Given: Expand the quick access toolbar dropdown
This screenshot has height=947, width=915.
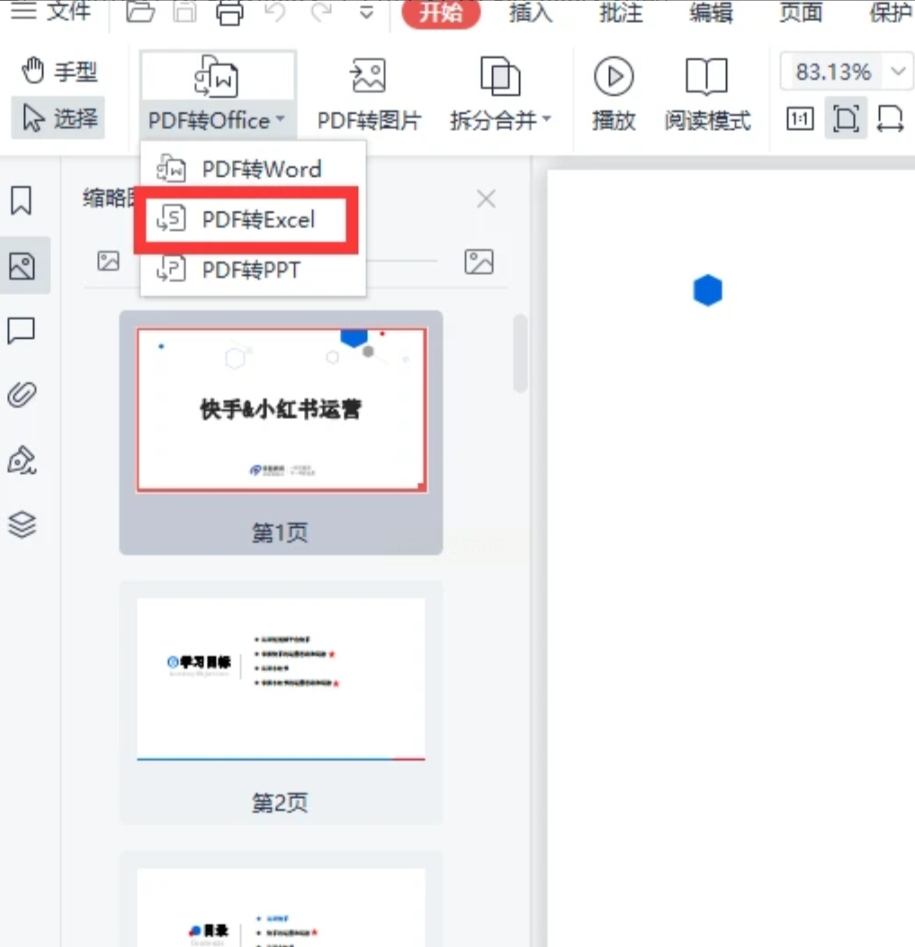Looking at the screenshot, I should point(367,11).
